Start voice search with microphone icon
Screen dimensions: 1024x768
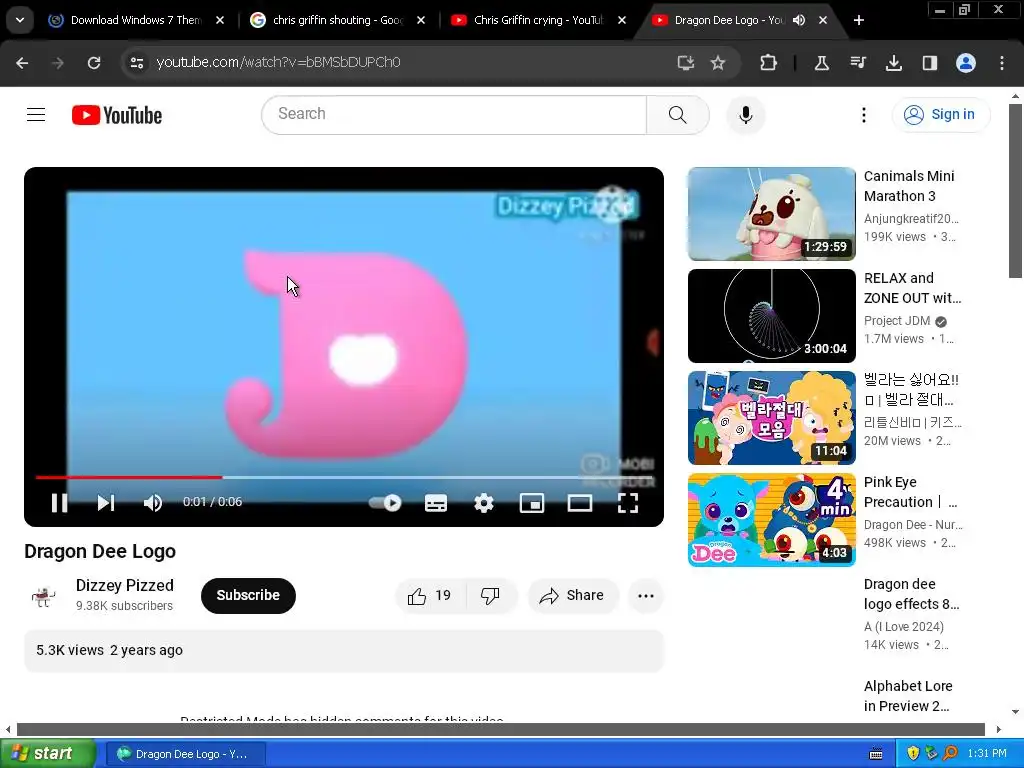click(x=746, y=115)
